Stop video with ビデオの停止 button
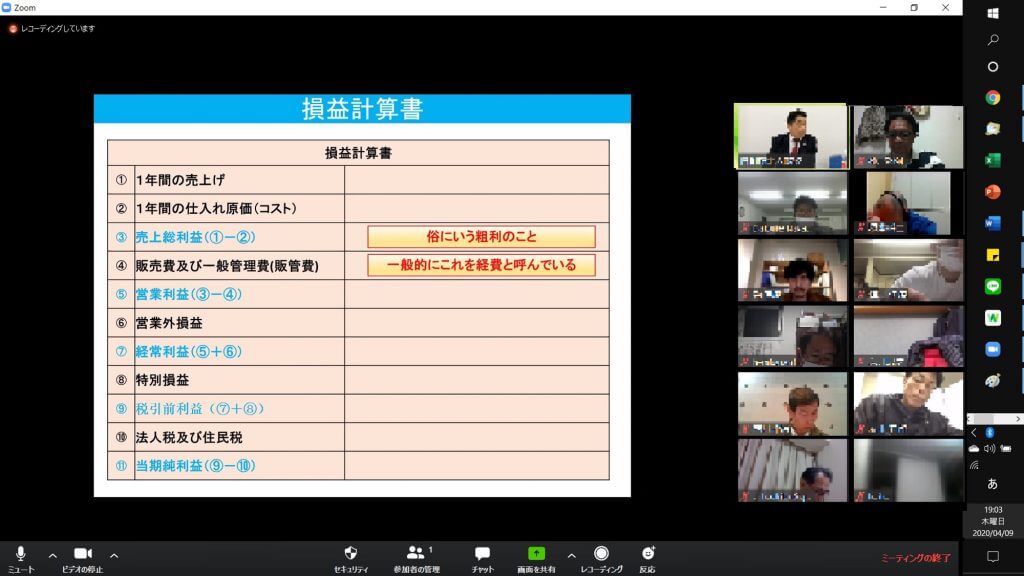 (x=82, y=559)
